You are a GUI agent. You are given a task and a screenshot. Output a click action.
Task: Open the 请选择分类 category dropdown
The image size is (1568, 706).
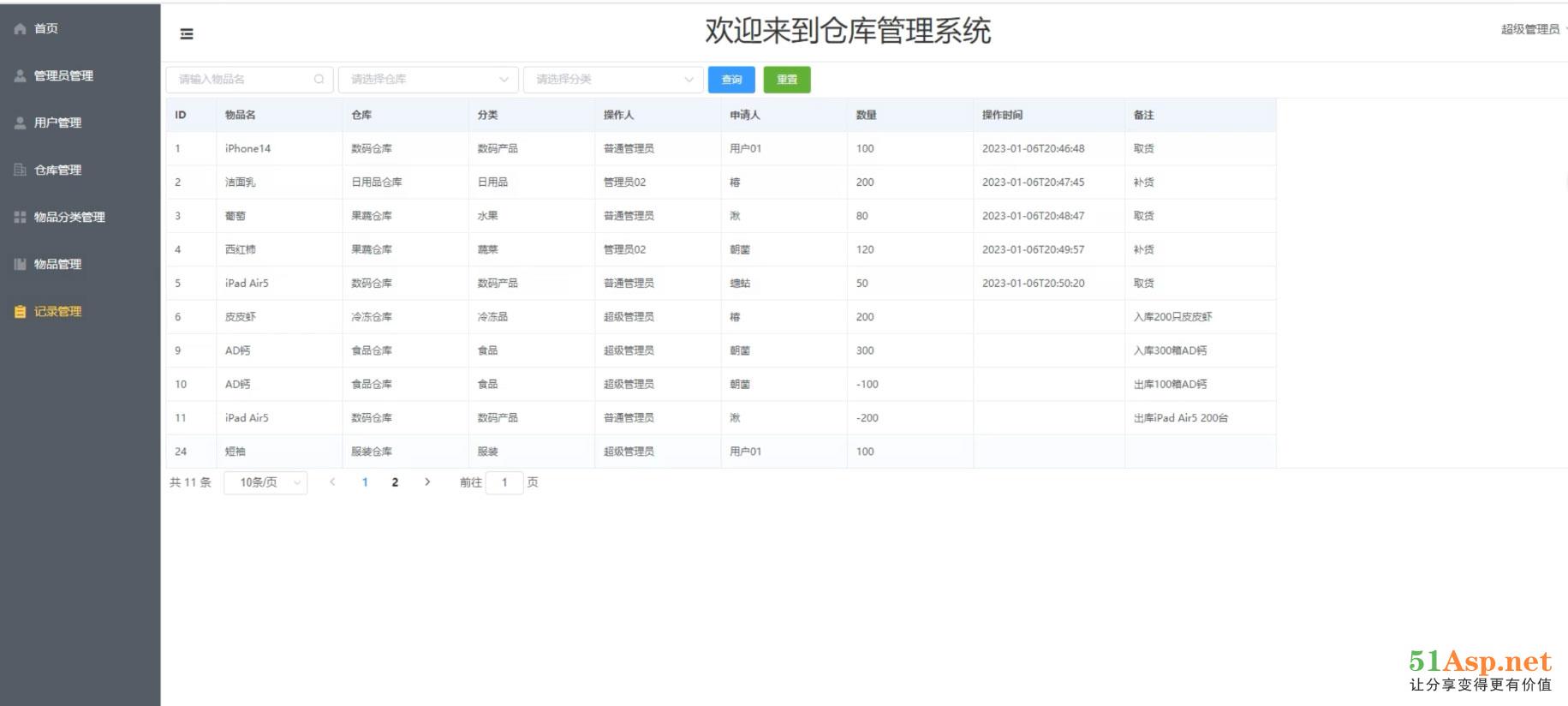tap(613, 80)
